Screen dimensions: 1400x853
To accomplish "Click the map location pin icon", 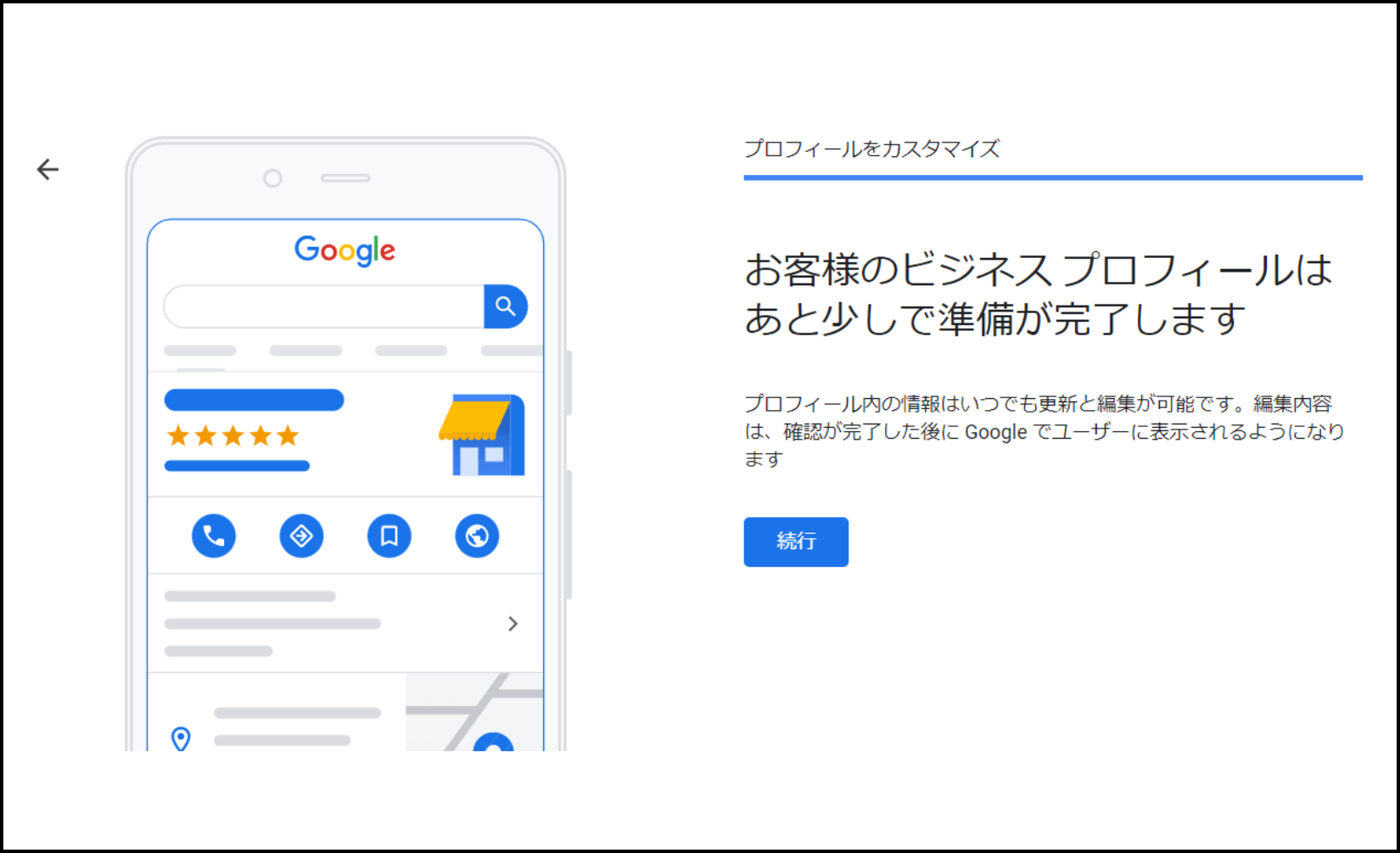I will 181,738.
